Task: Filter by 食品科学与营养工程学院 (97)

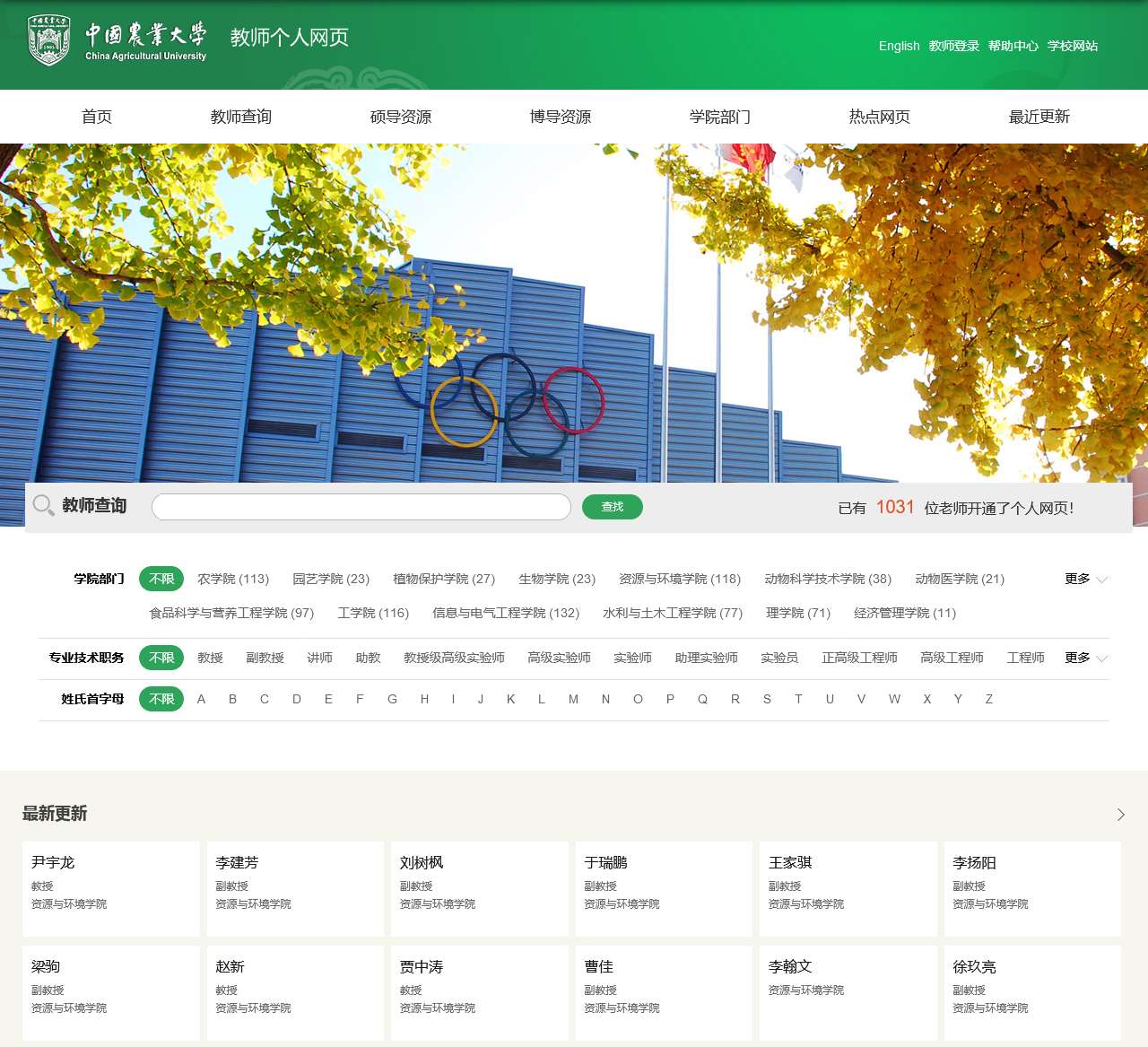Action: point(231,613)
